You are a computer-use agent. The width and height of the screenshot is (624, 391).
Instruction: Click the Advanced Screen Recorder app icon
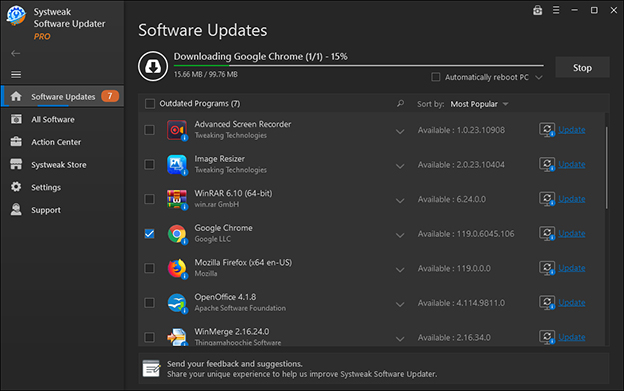point(177,130)
